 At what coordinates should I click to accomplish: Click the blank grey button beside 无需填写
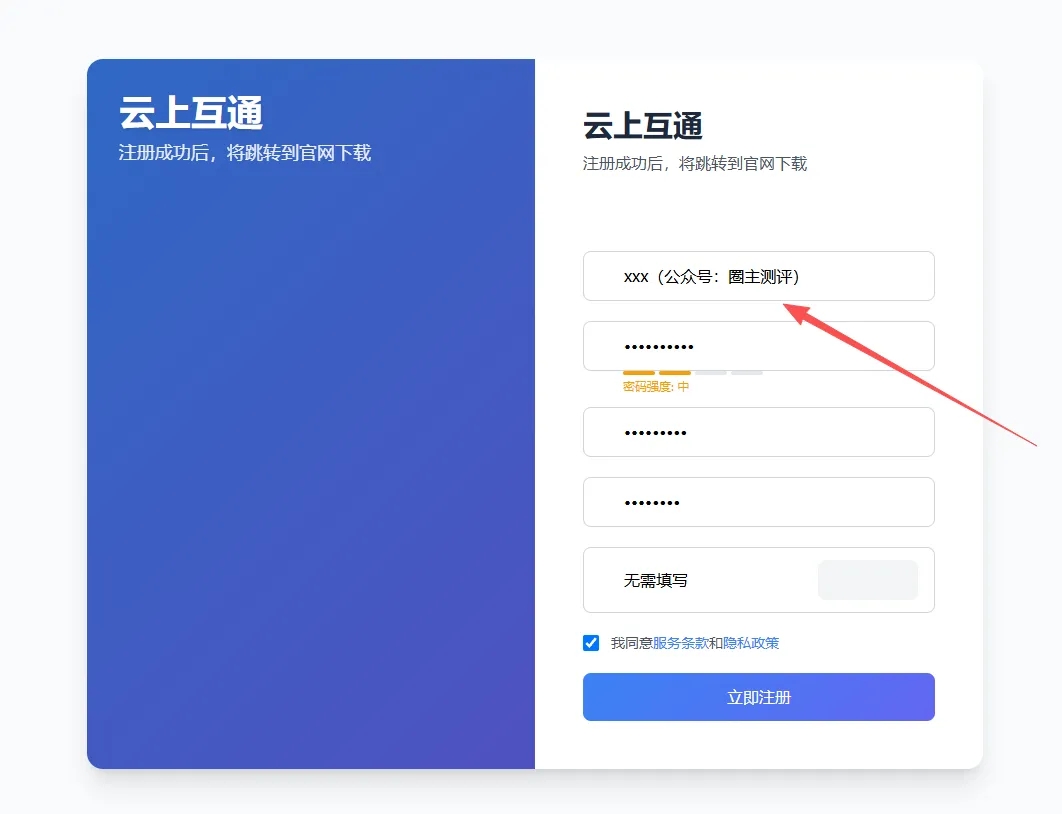tap(868, 580)
